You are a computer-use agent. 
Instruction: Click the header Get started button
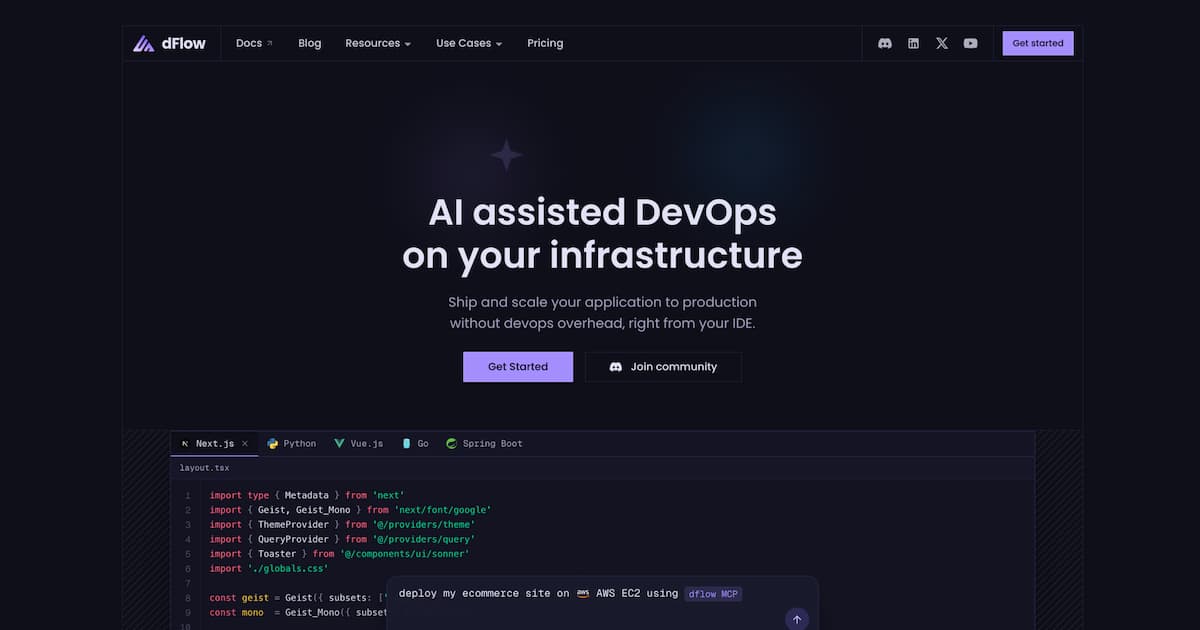(1038, 43)
